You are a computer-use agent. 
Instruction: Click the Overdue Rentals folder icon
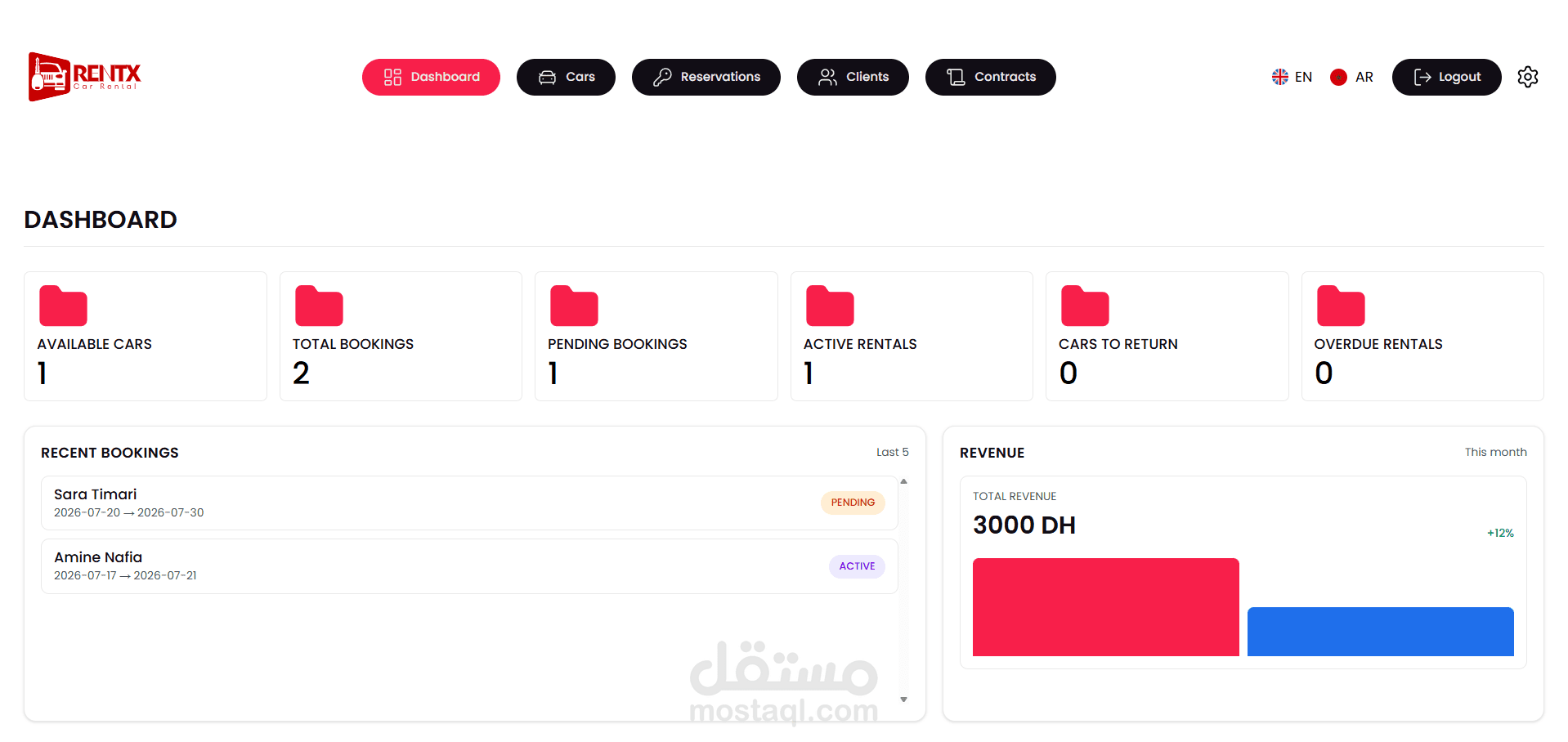[1341, 306]
